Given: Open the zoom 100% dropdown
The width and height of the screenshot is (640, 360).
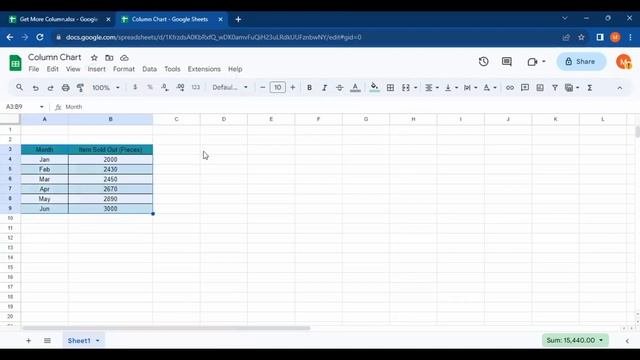Looking at the screenshot, I should click(x=106, y=87).
